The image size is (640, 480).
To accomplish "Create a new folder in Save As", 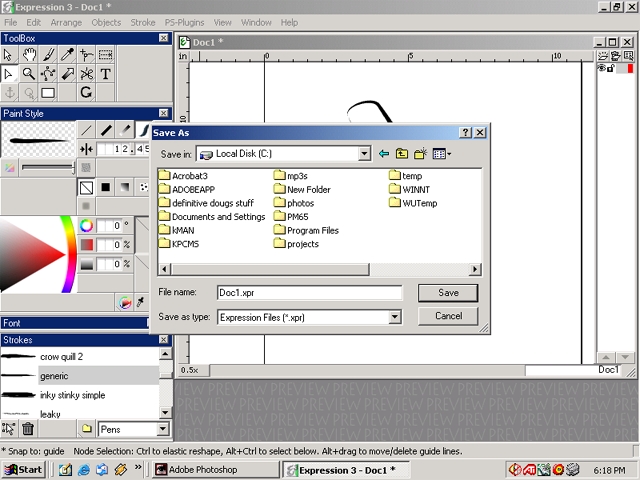I will pyautogui.click(x=420, y=154).
